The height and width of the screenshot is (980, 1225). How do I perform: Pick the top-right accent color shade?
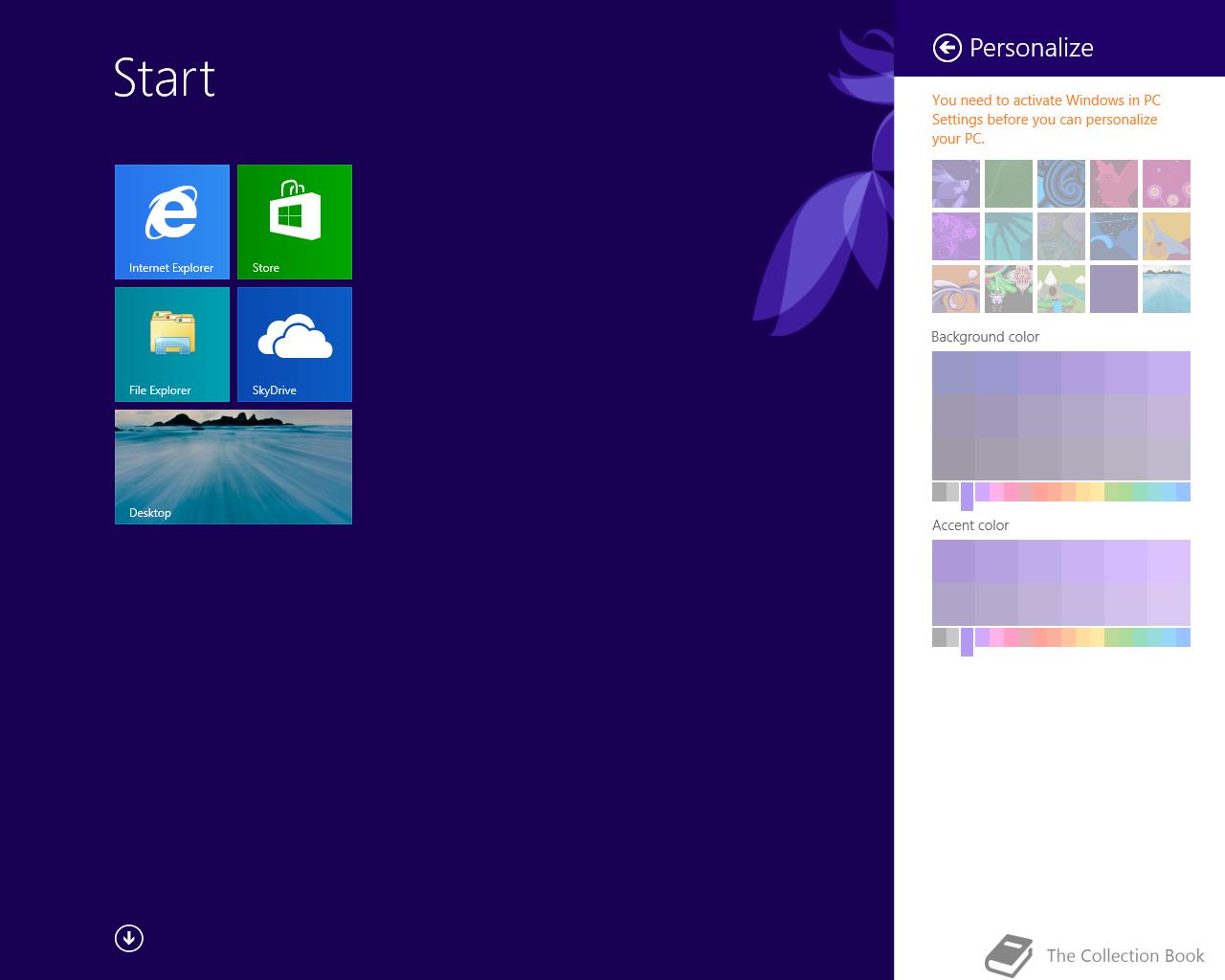(1169, 561)
